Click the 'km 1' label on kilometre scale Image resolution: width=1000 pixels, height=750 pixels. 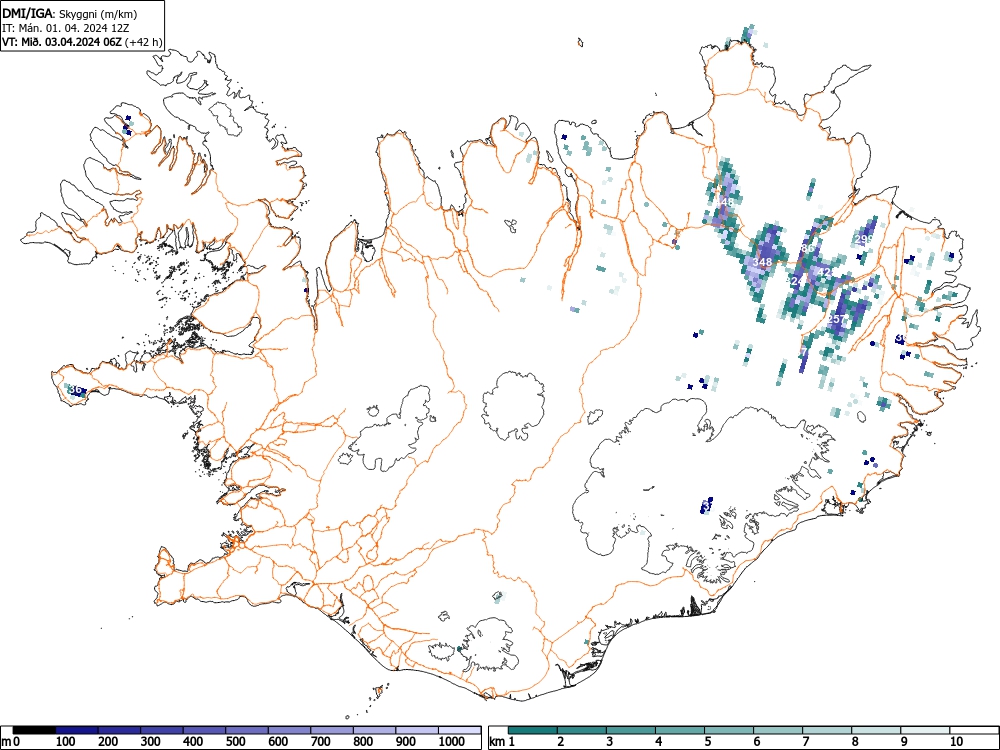point(502,742)
